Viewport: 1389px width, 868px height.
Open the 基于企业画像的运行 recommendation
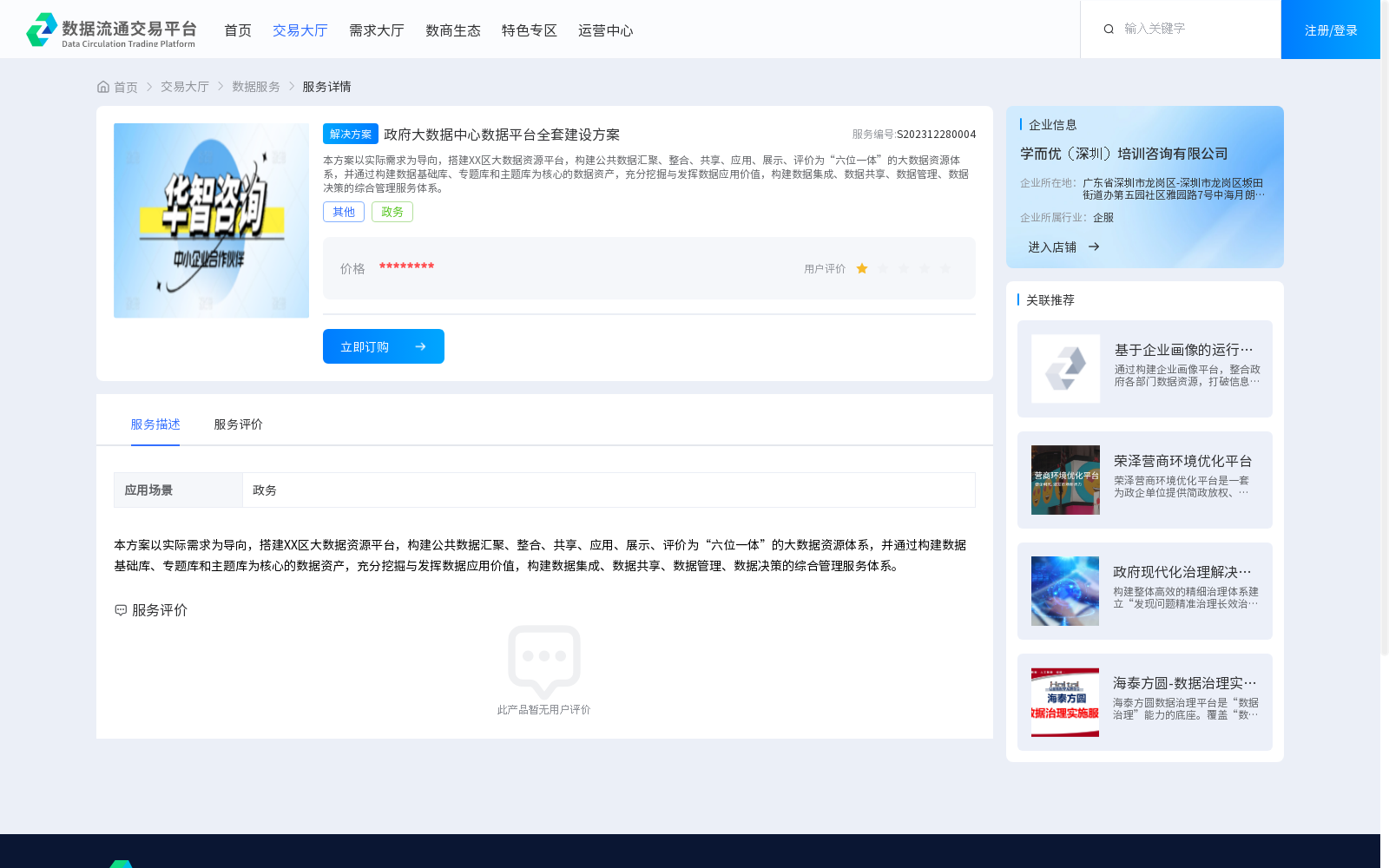(x=1145, y=369)
